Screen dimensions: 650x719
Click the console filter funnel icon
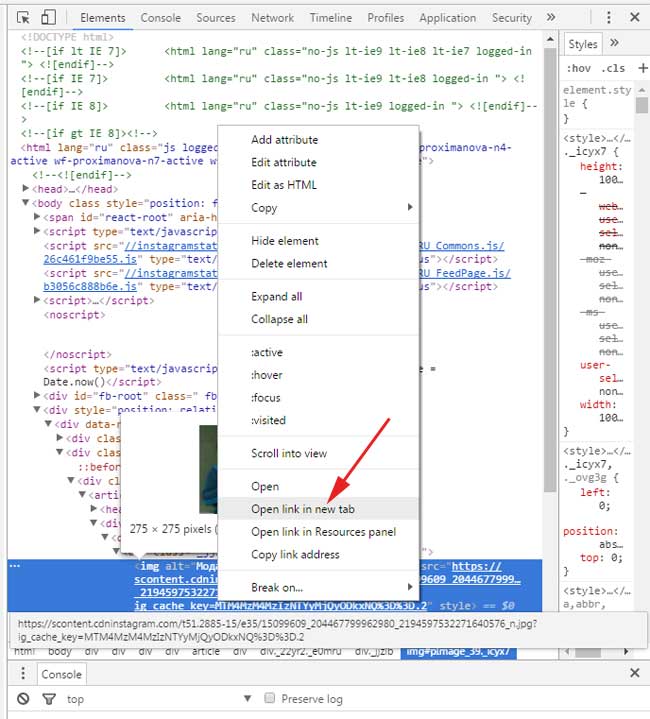[47, 699]
